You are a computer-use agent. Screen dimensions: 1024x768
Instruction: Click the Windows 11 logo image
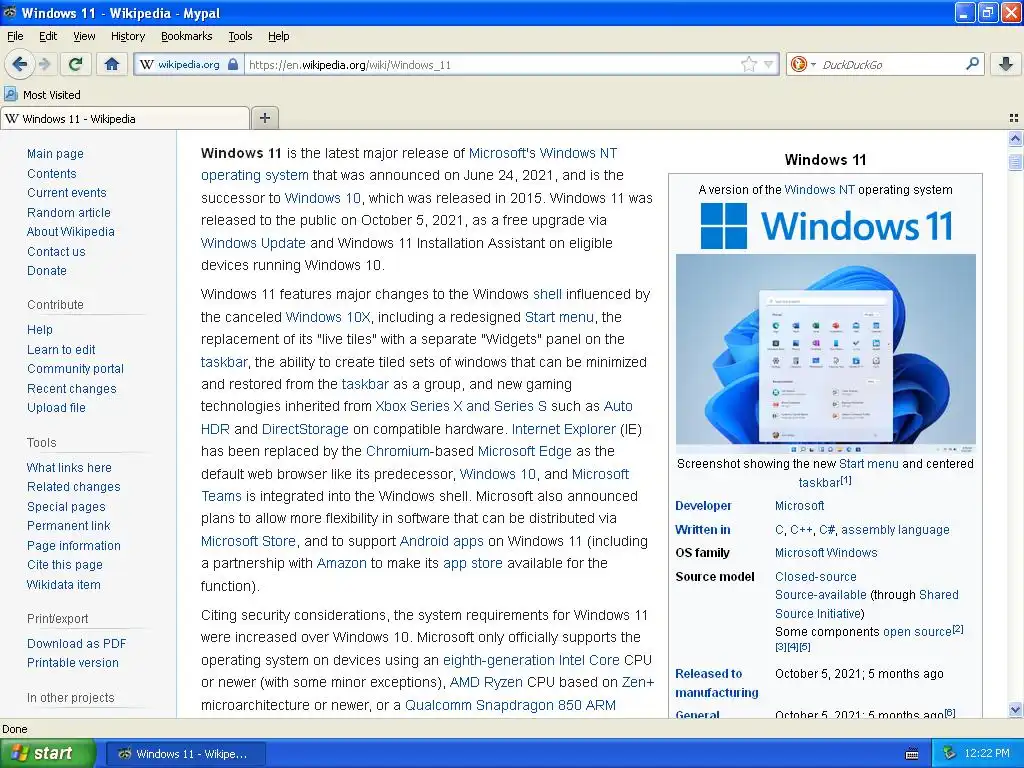coord(825,226)
